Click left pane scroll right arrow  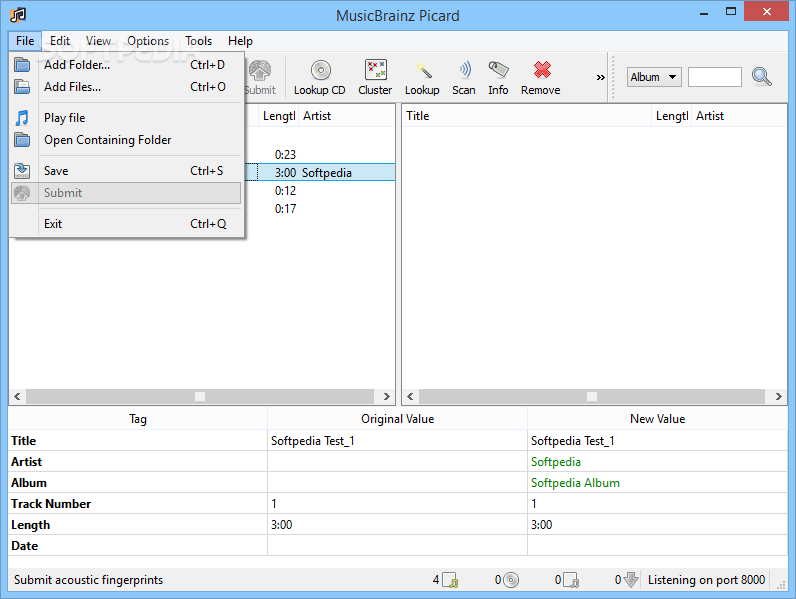click(386, 396)
